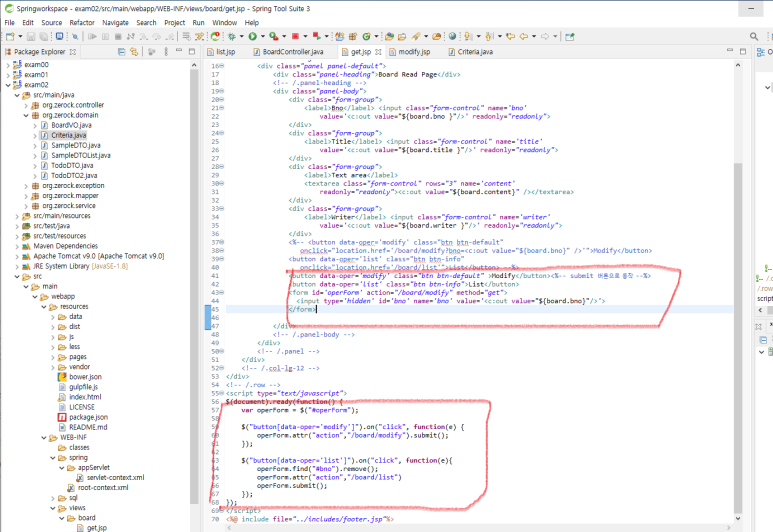Click the Open Type icon
The width and height of the screenshot is (773, 532).
click(389, 36)
